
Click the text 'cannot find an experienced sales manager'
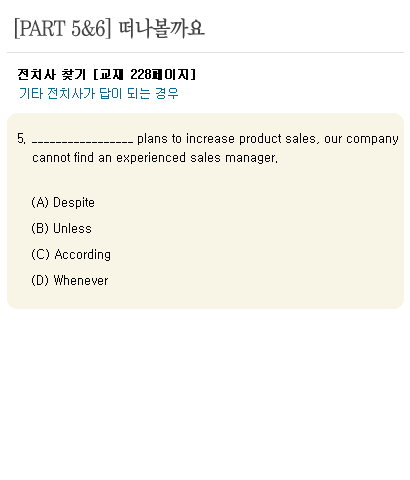(154, 158)
